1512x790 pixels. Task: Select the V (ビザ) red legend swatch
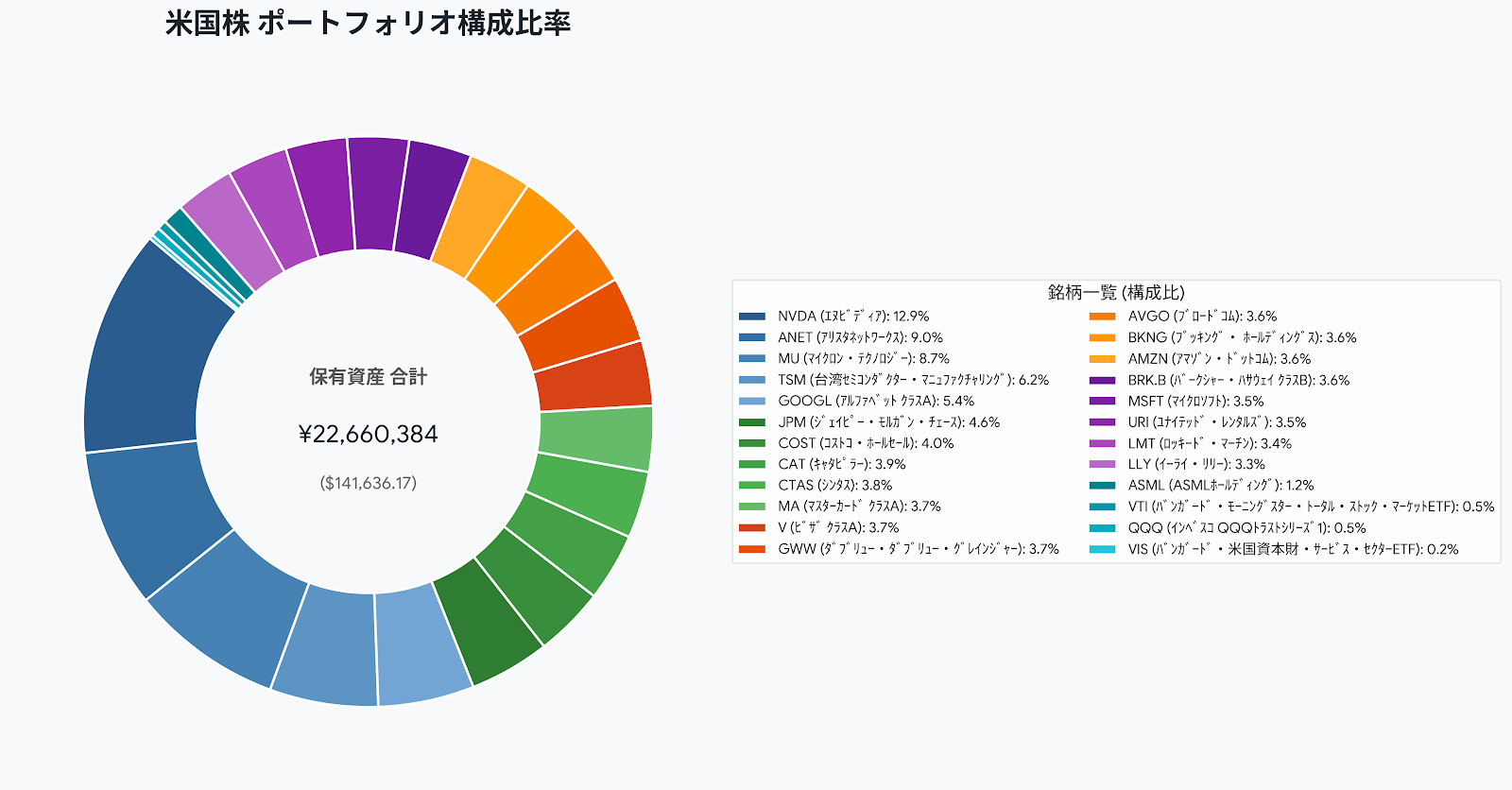tap(752, 528)
